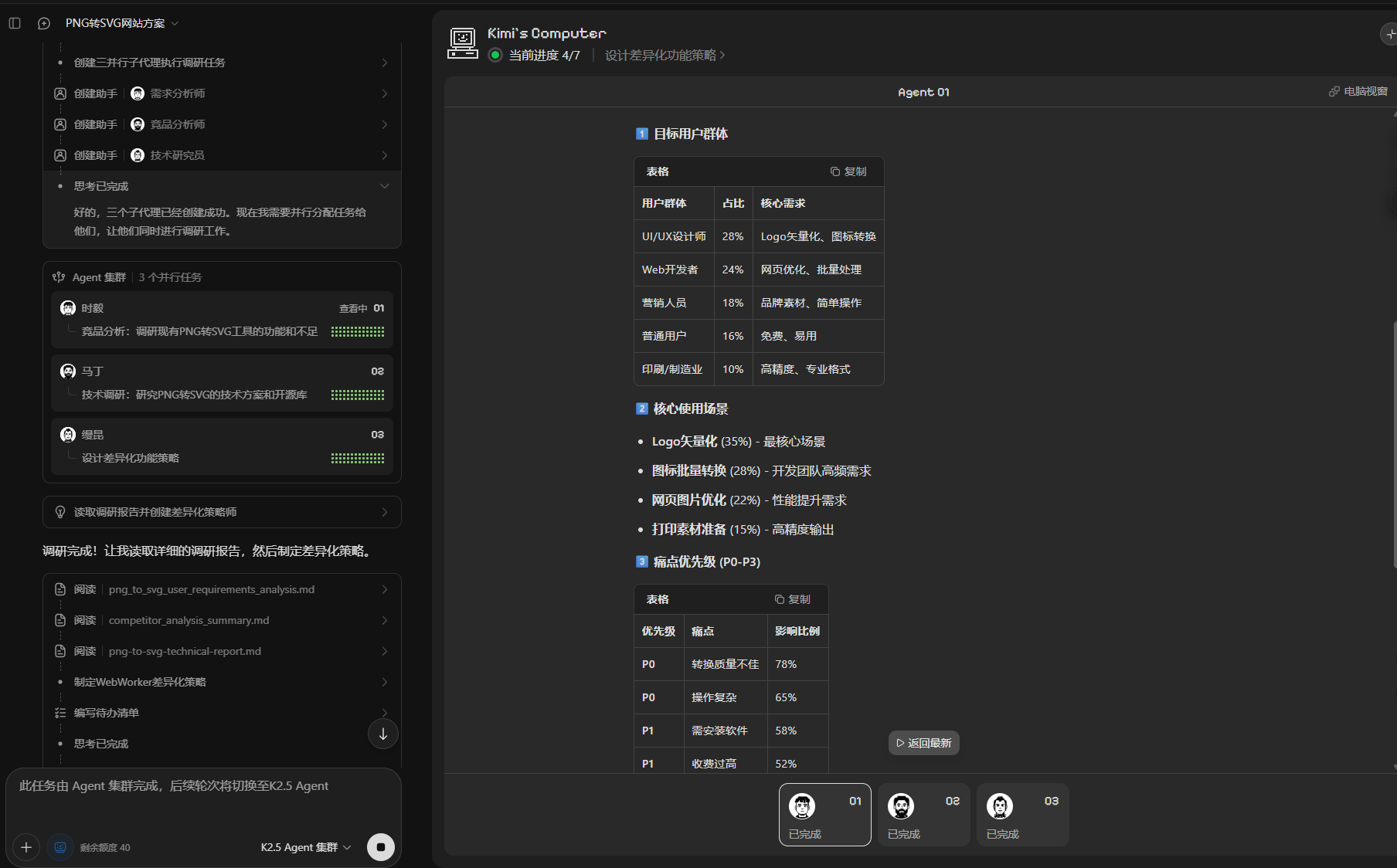Click the Kimi's Computer monitor icon
1397x868 pixels.
click(x=462, y=43)
